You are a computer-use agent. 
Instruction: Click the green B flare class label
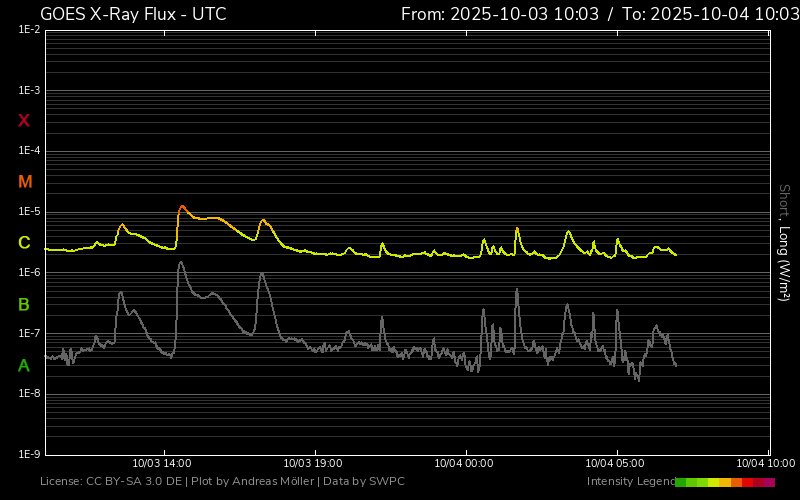tap(24, 304)
